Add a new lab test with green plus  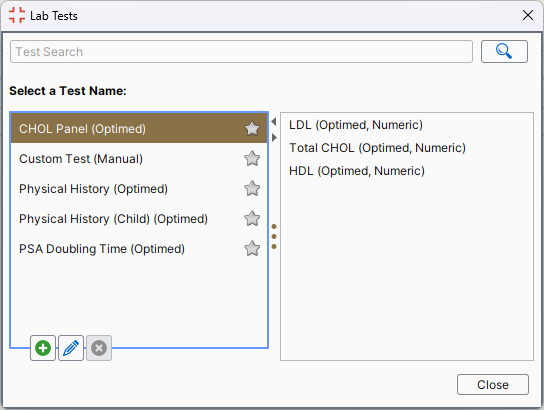click(x=43, y=348)
